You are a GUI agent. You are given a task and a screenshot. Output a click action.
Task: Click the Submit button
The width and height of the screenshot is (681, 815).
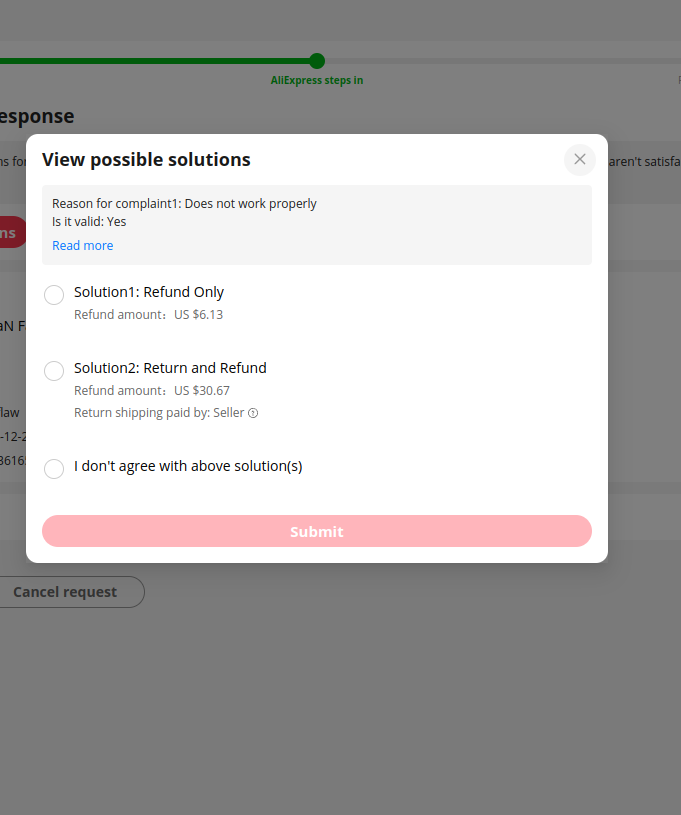click(317, 531)
